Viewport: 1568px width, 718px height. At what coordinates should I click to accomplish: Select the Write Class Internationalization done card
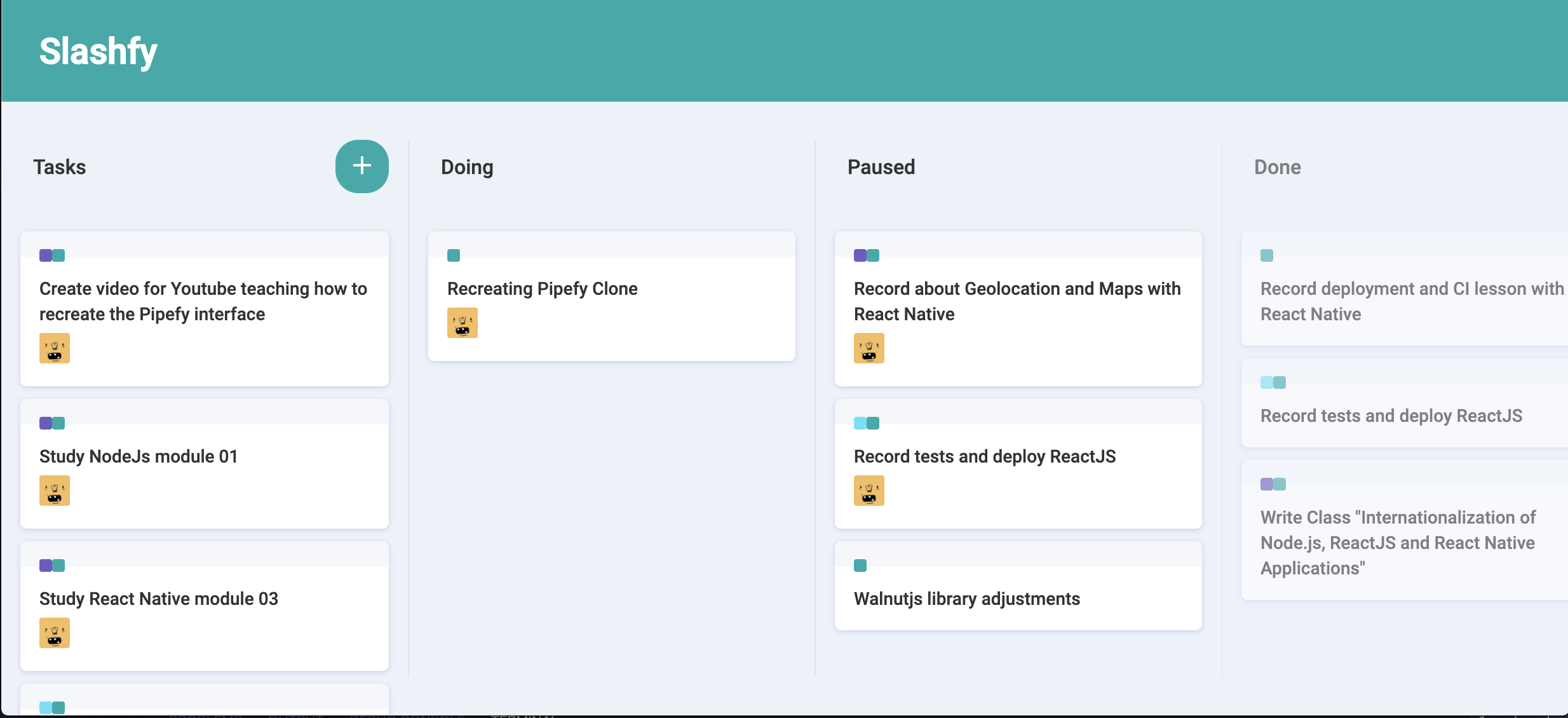(1398, 543)
